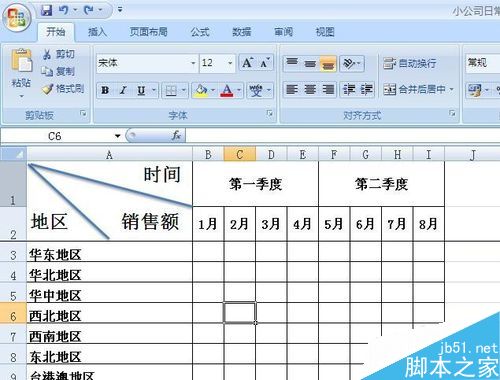Image resolution: width=500 pixels, height=380 pixels.
Task: Align text right
Action: pos(328,89)
